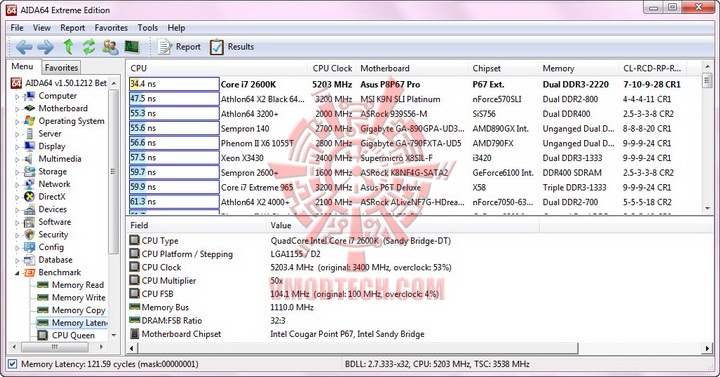Screen dimensions: 720x377
Task: Switch to the Favorites tab
Action: (x=61, y=68)
